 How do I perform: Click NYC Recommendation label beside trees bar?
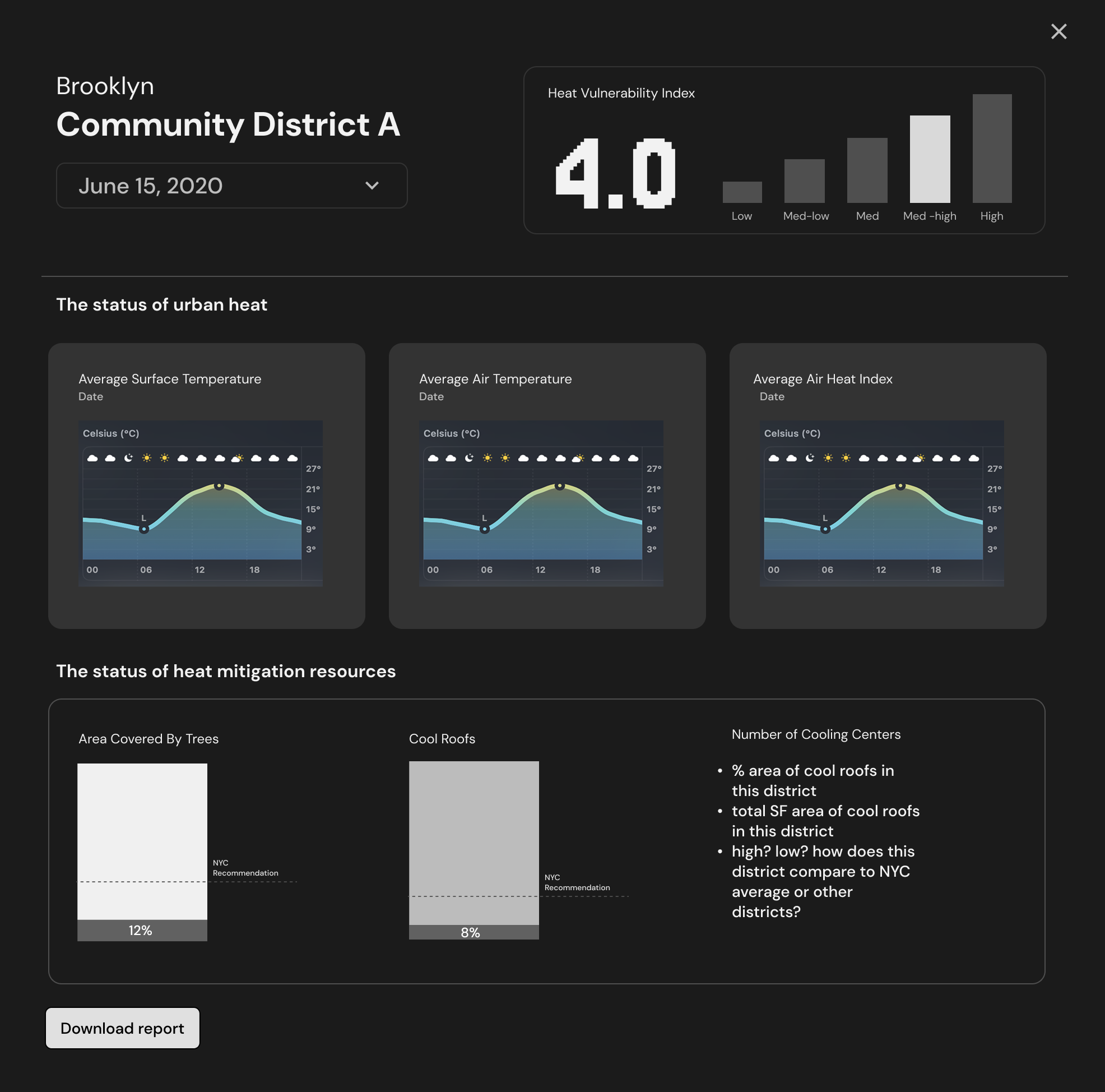pos(245,868)
